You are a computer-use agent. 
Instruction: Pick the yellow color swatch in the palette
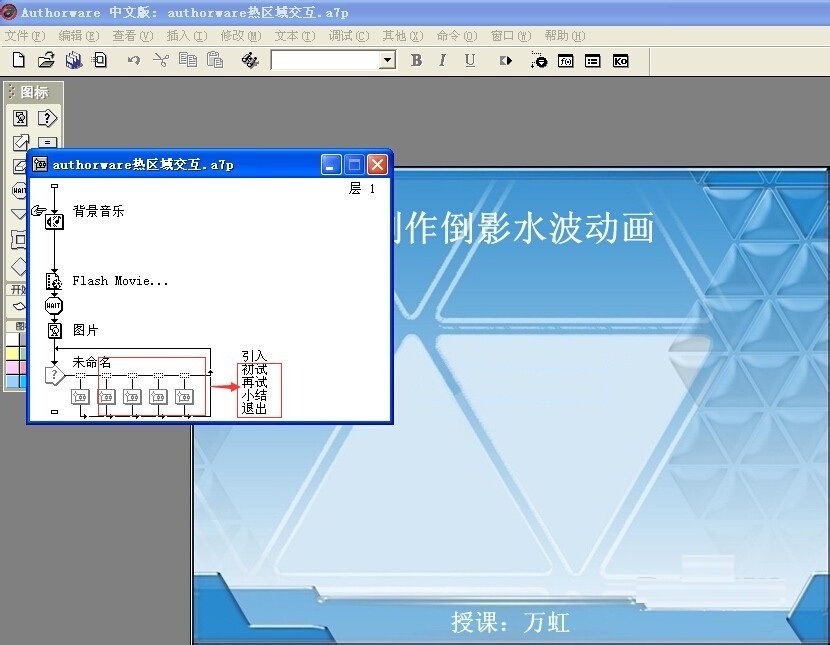12,353
